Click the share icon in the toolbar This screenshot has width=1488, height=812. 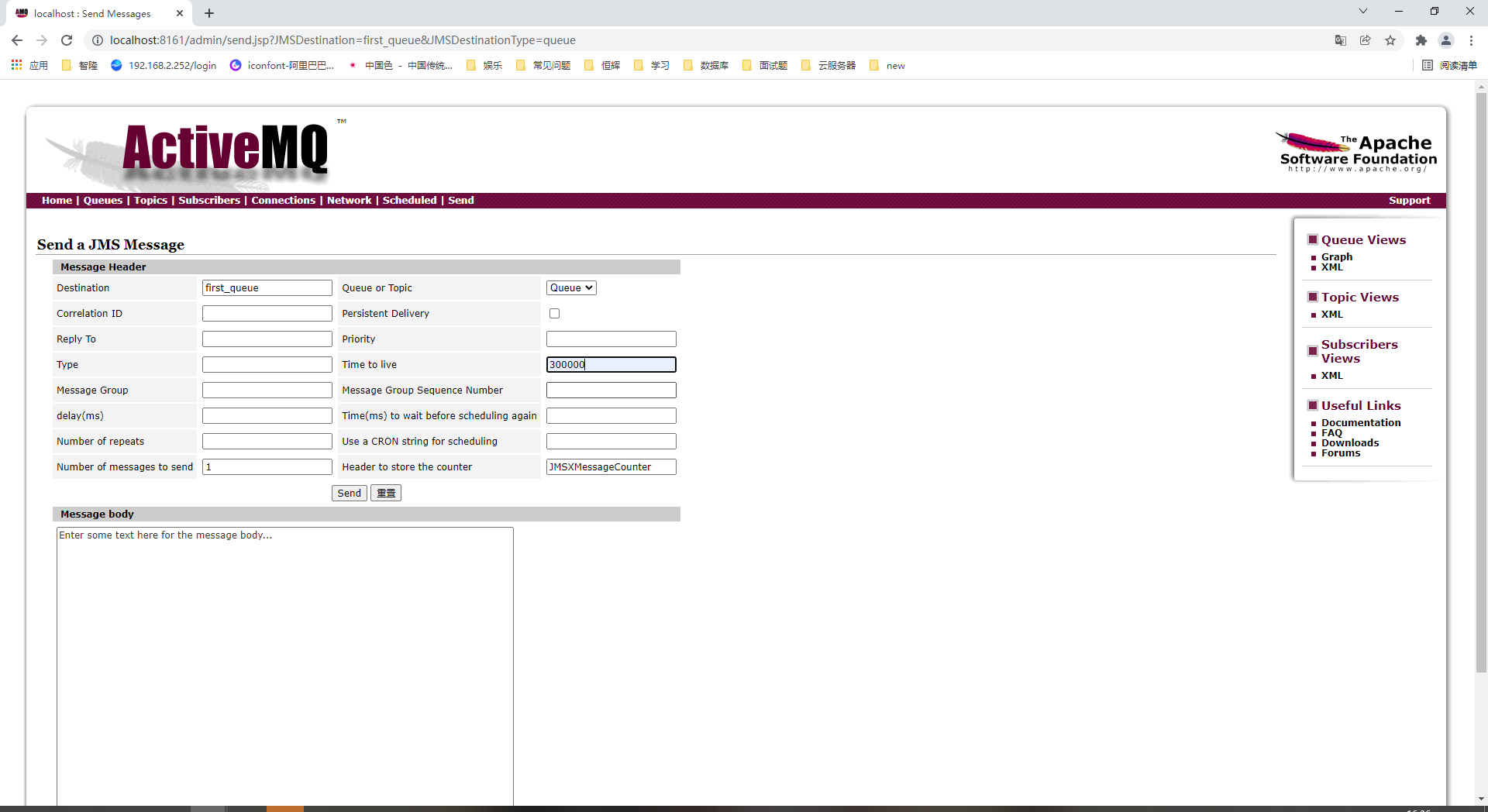tap(1366, 40)
